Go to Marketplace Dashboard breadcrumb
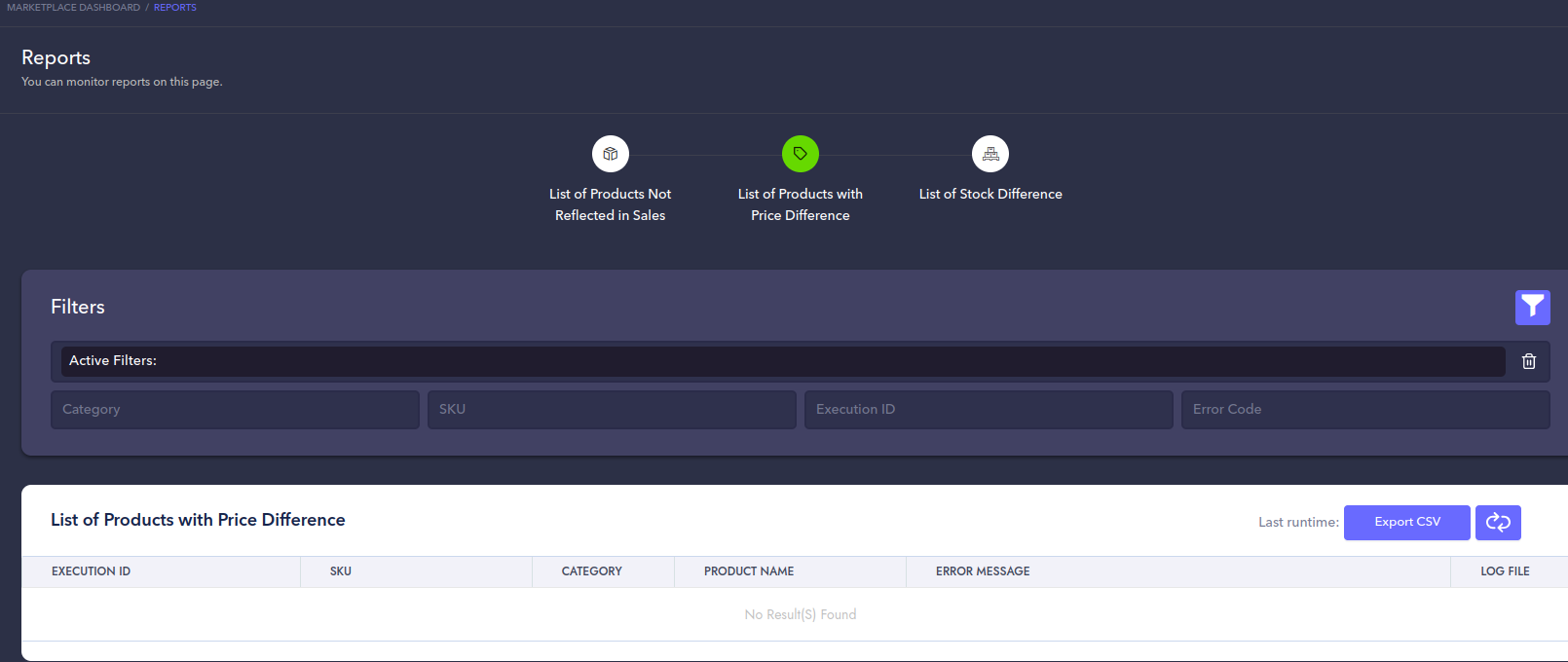The height and width of the screenshot is (662, 1568). point(73,8)
